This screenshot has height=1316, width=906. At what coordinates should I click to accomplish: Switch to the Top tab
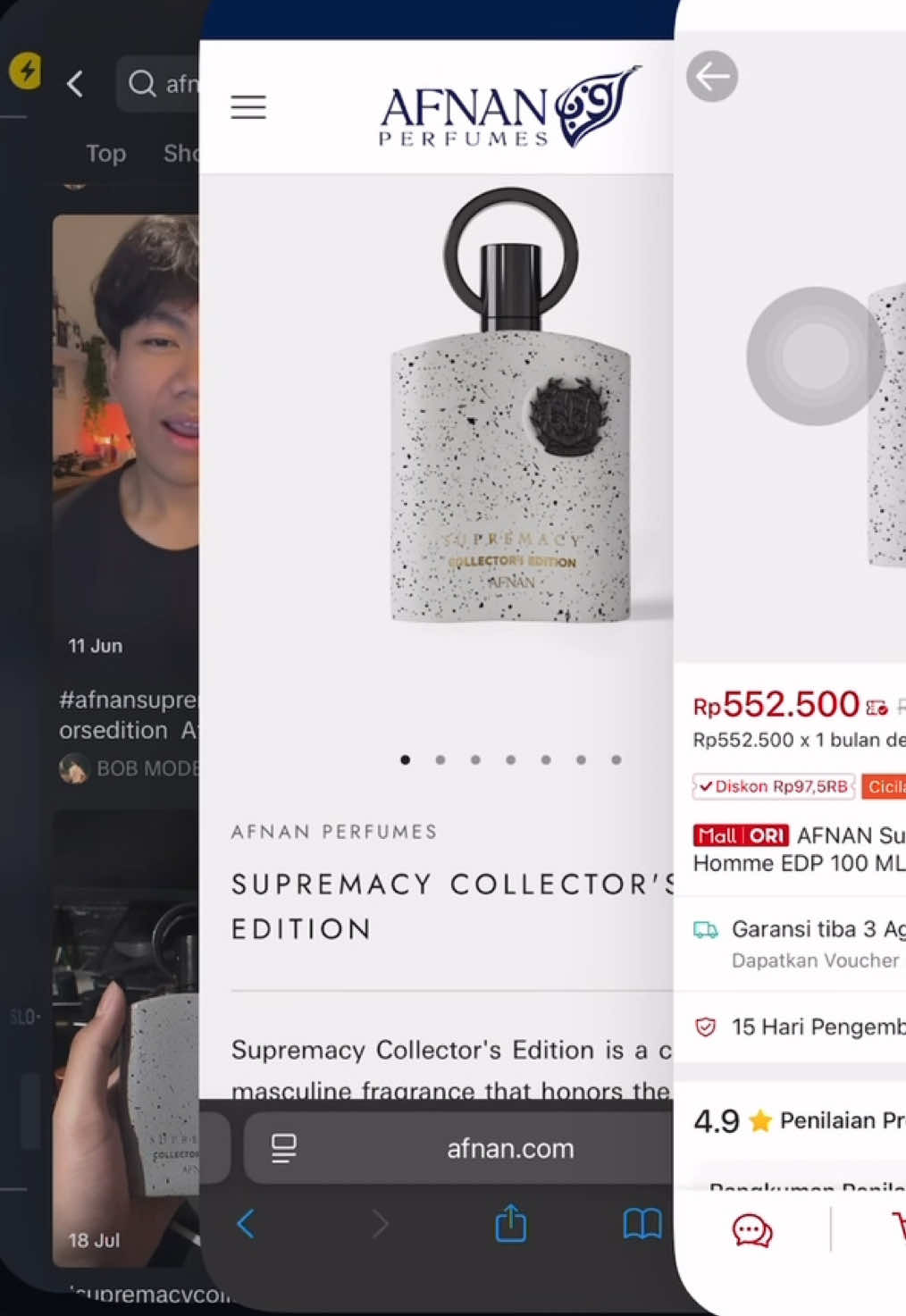click(x=105, y=154)
